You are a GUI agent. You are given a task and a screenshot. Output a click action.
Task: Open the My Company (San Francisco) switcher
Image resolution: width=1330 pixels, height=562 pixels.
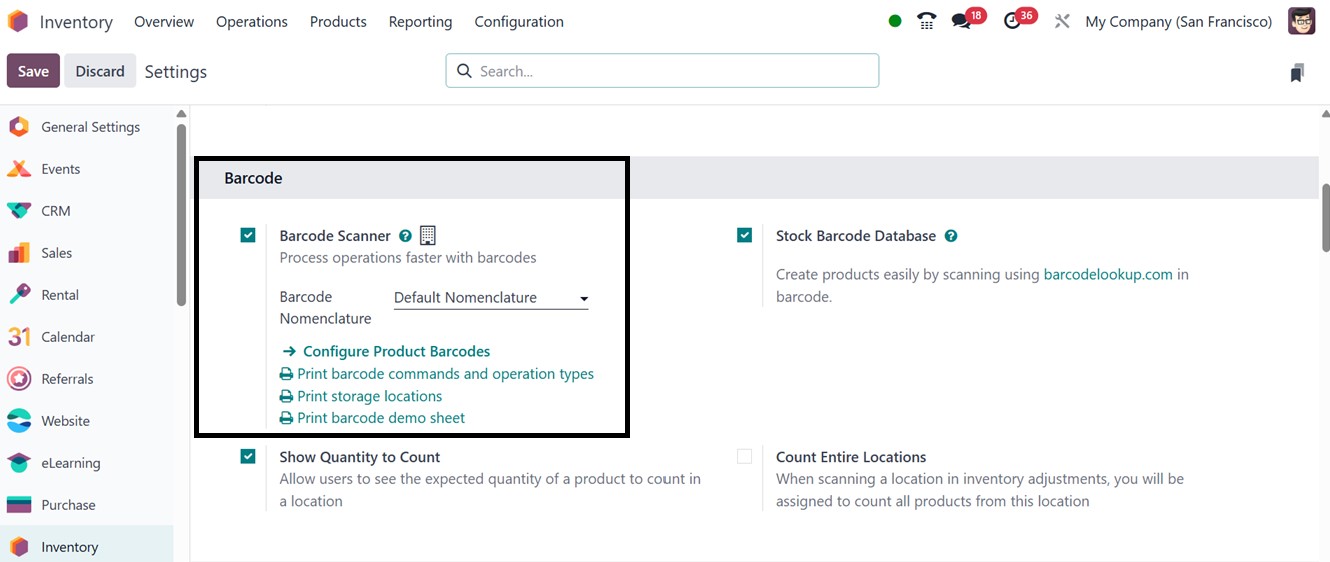pos(1178,21)
